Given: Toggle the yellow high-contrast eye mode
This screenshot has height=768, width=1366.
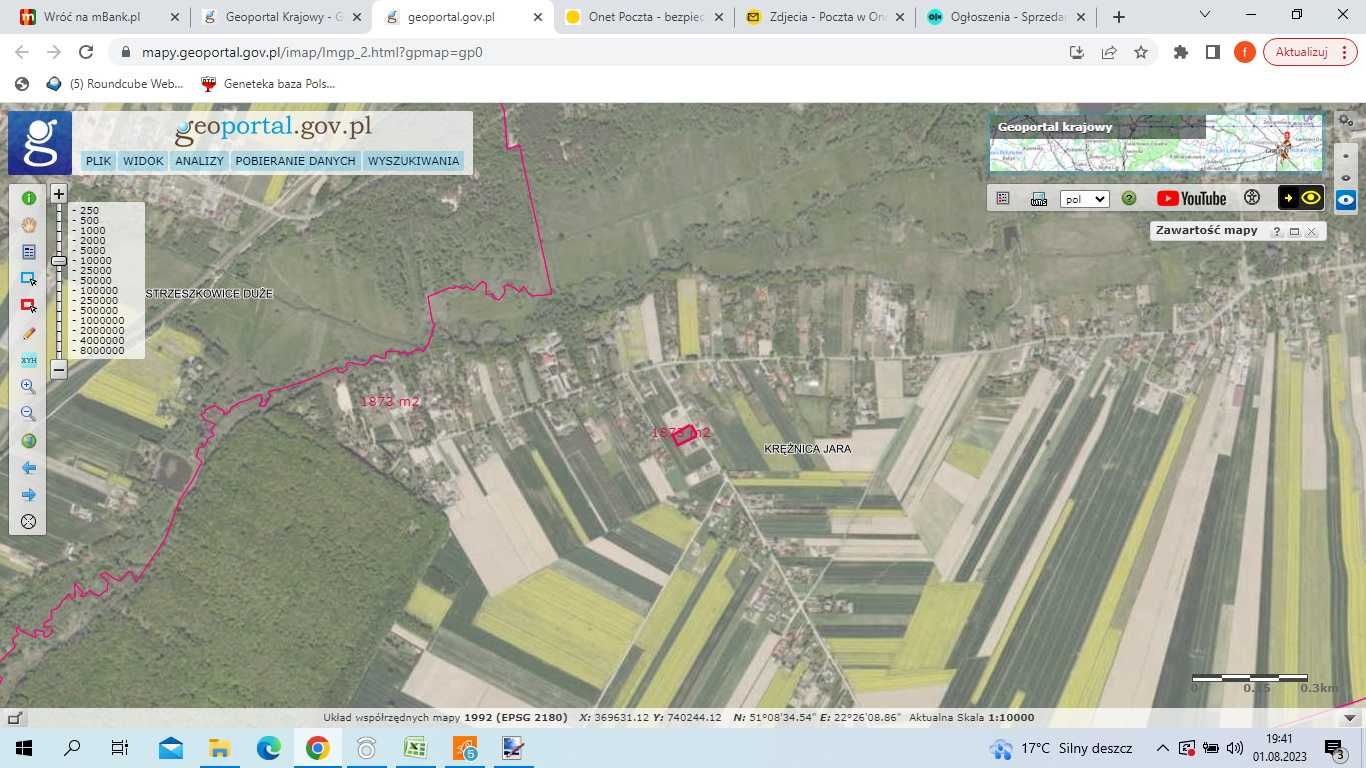Looking at the screenshot, I should pyautogui.click(x=1301, y=198).
